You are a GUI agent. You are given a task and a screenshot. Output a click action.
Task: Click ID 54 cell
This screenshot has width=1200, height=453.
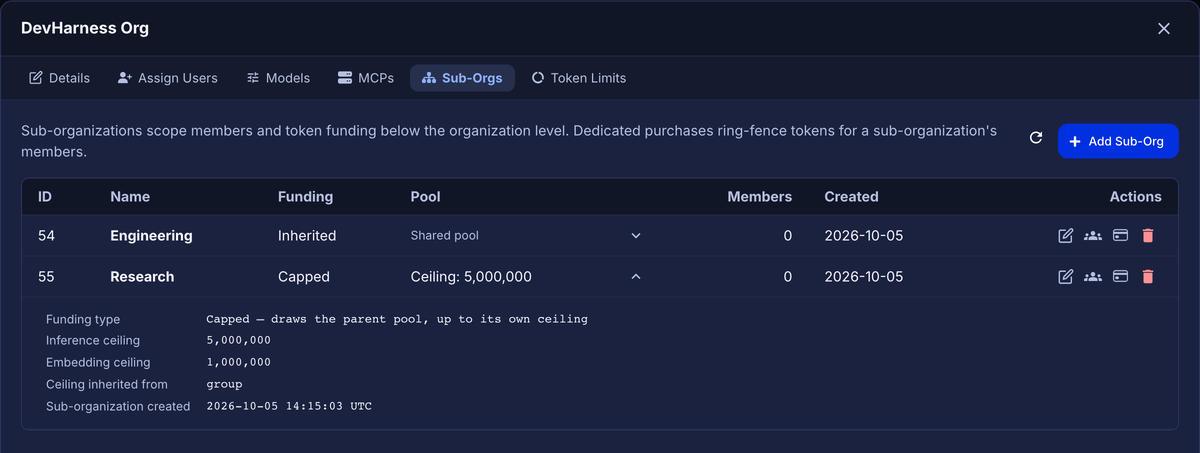(47, 236)
